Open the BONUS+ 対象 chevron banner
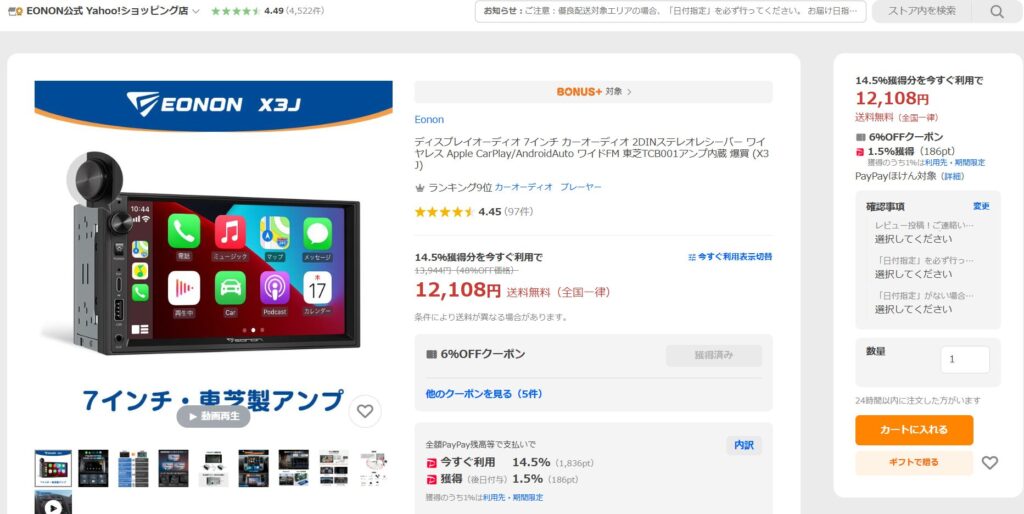 click(x=593, y=92)
